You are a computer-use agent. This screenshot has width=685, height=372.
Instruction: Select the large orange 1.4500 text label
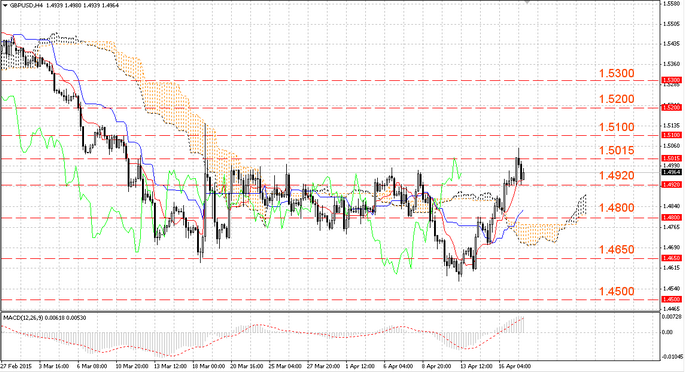pyautogui.click(x=616, y=291)
